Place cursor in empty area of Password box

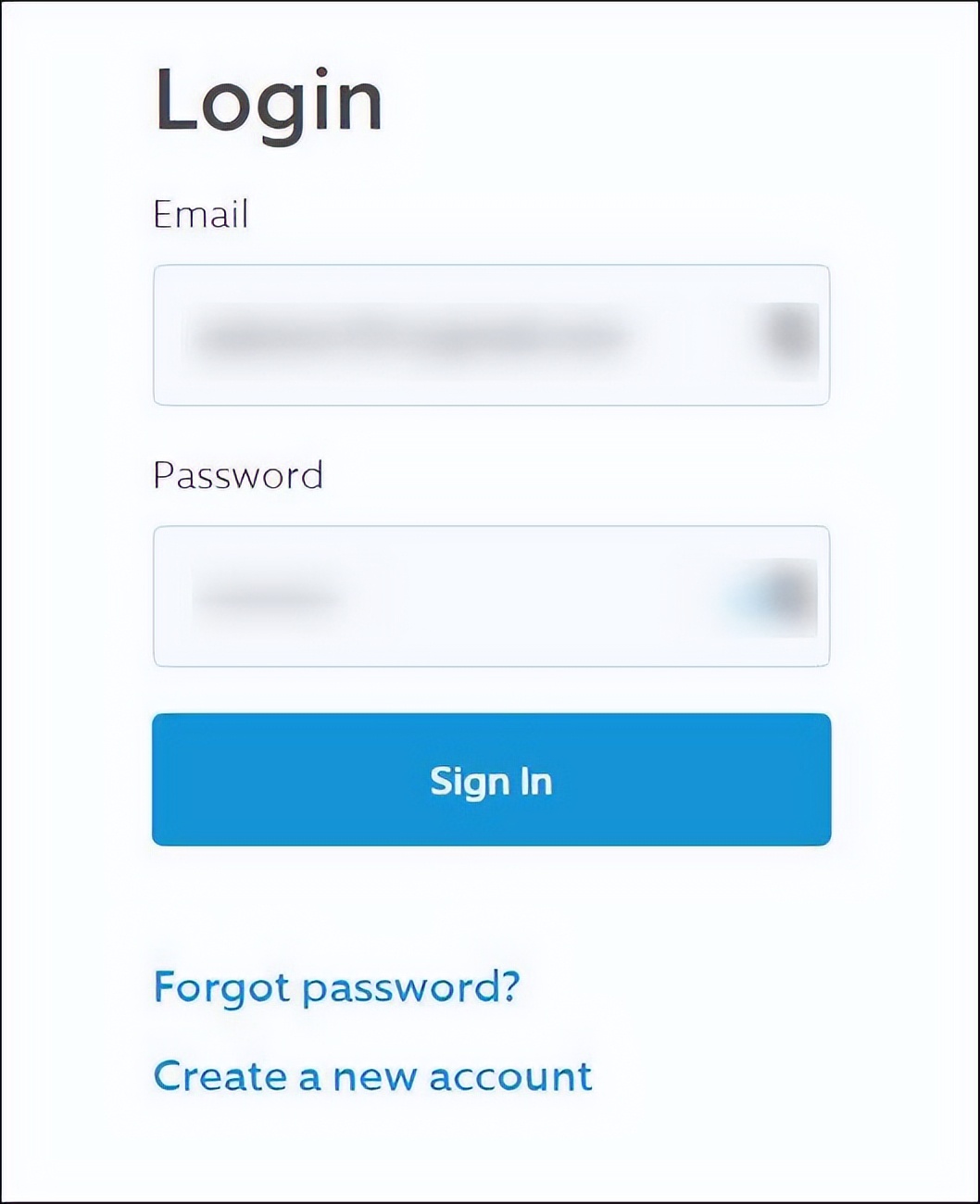coord(537,596)
